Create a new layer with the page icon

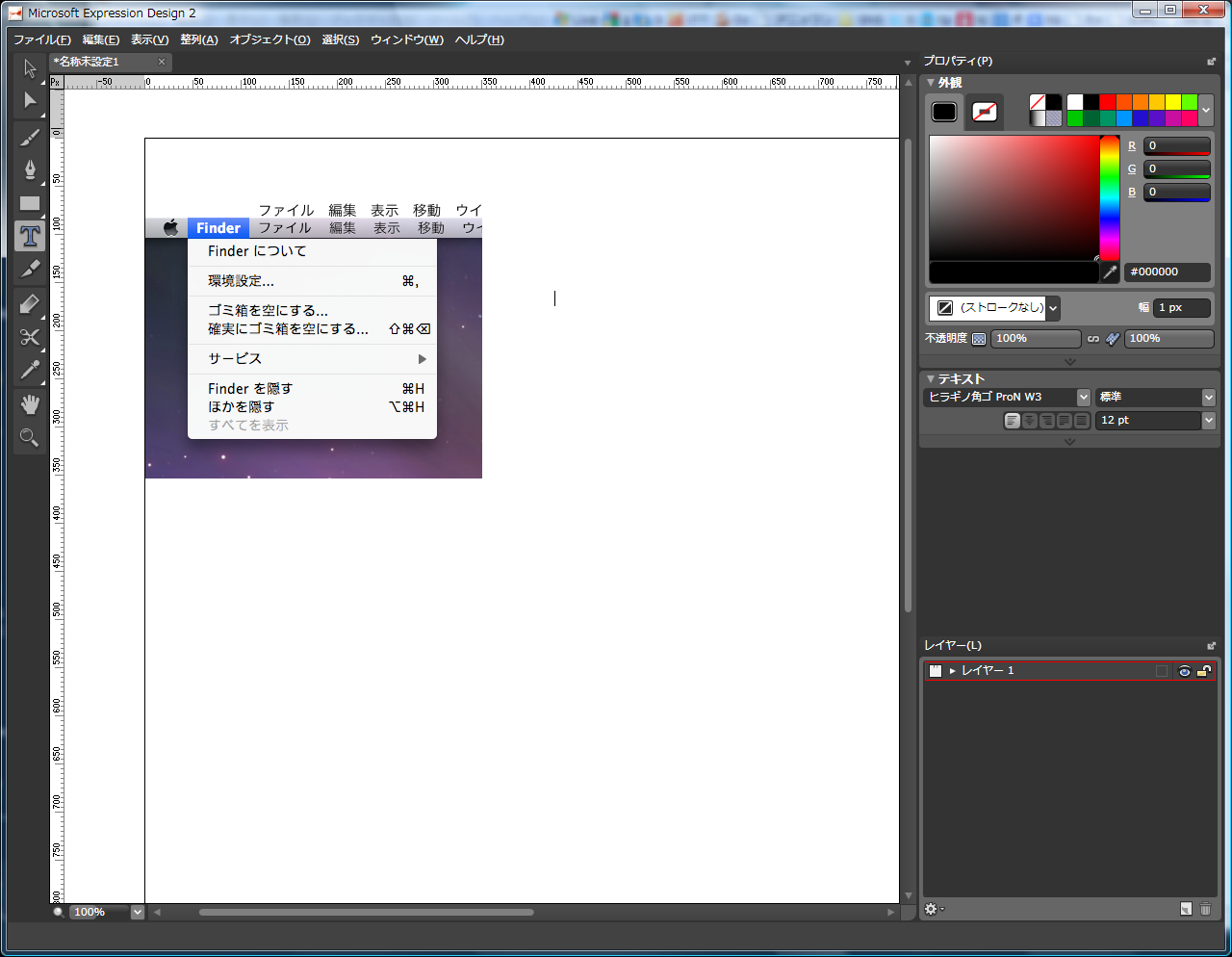click(1186, 909)
